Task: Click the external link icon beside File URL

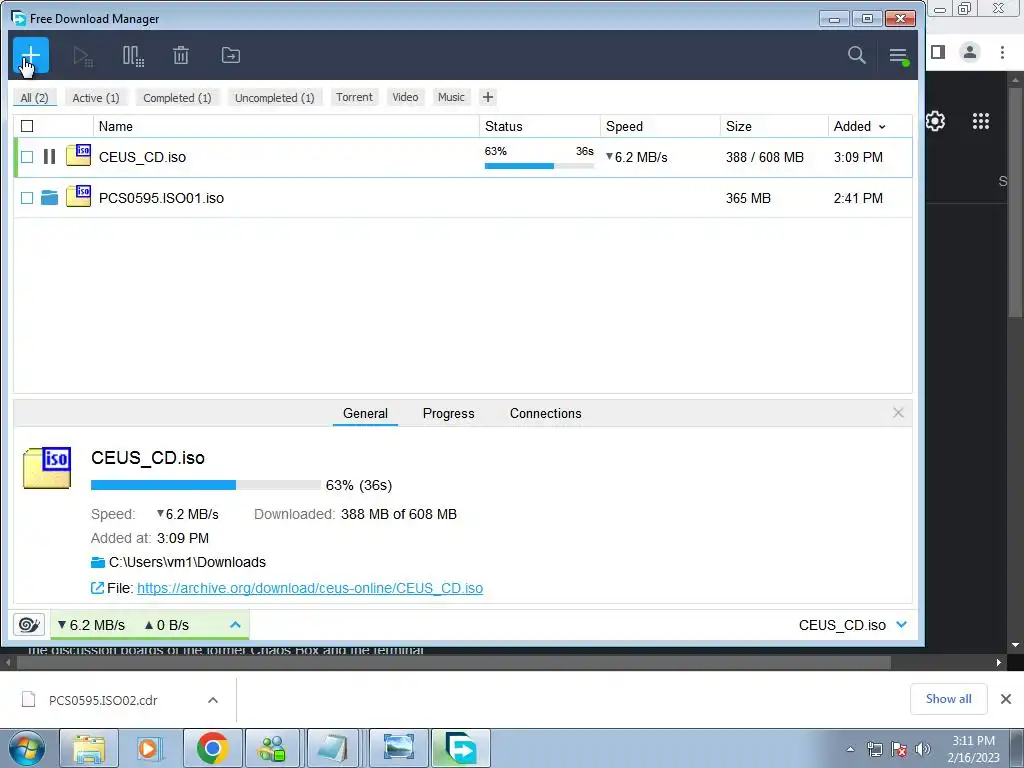Action: click(x=97, y=588)
